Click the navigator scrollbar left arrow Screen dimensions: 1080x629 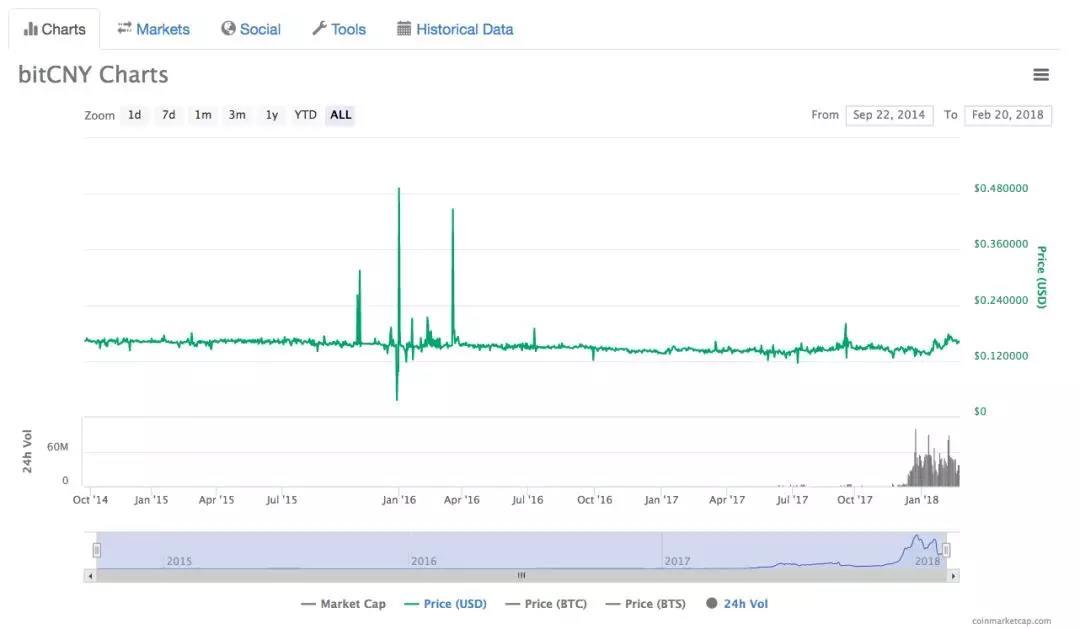pos(90,576)
